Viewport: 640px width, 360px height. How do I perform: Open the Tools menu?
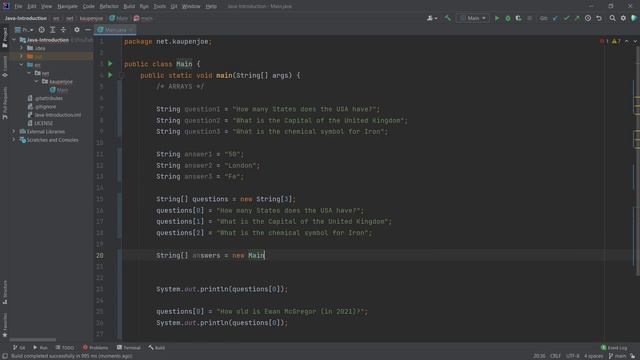coord(160,6)
